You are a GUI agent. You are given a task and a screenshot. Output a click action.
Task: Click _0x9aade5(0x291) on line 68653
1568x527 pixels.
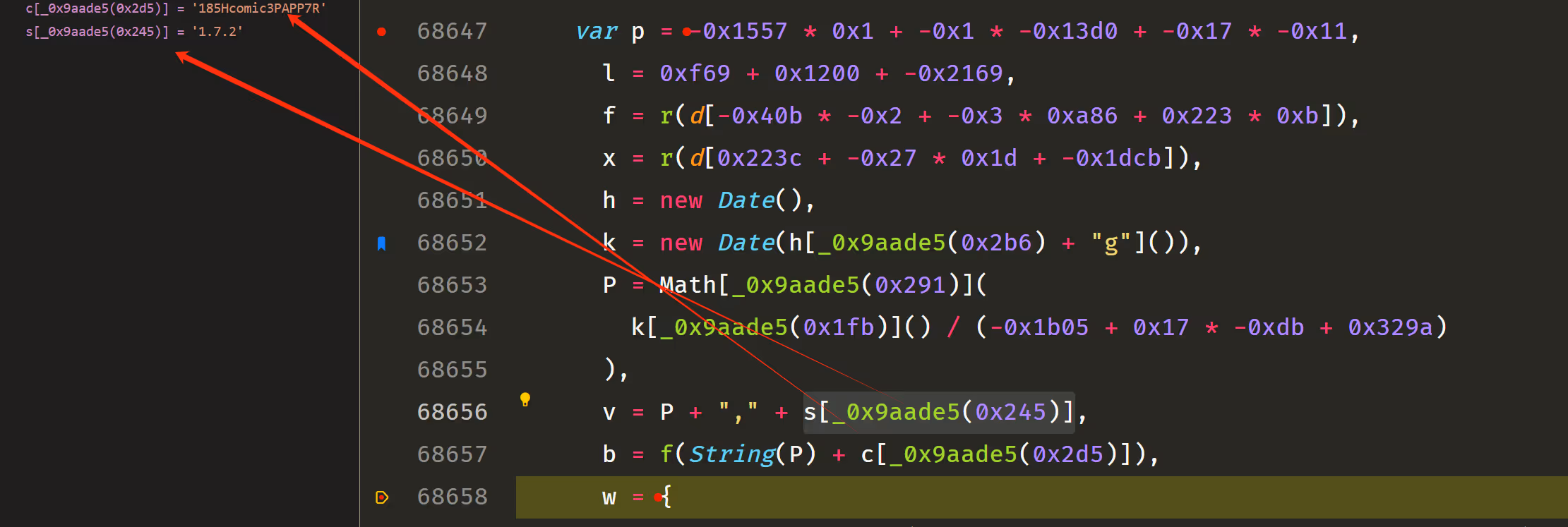(x=845, y=285)
